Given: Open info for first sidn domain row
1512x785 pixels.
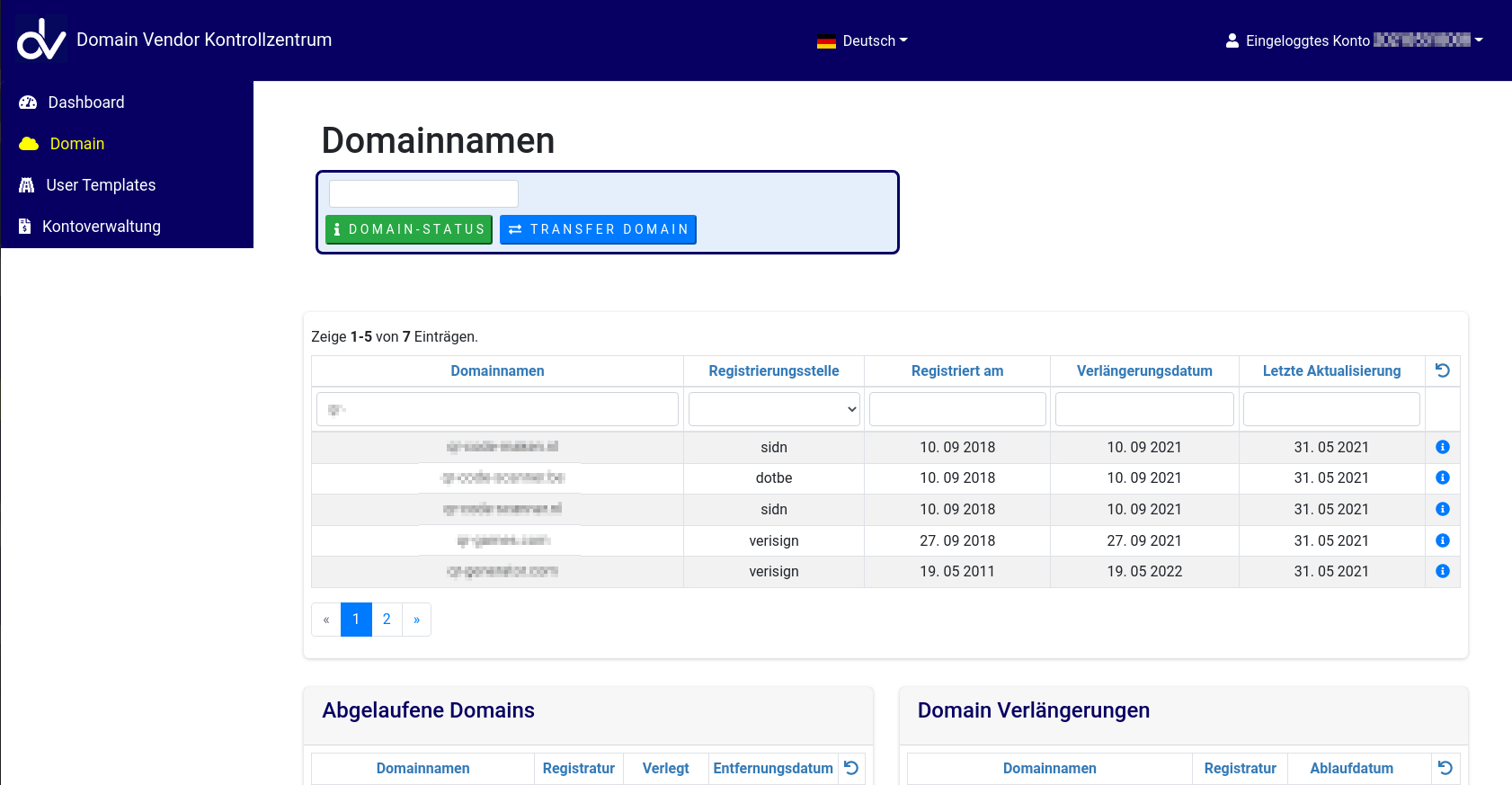Looking at the screenshot, I should click(1443, 447).
